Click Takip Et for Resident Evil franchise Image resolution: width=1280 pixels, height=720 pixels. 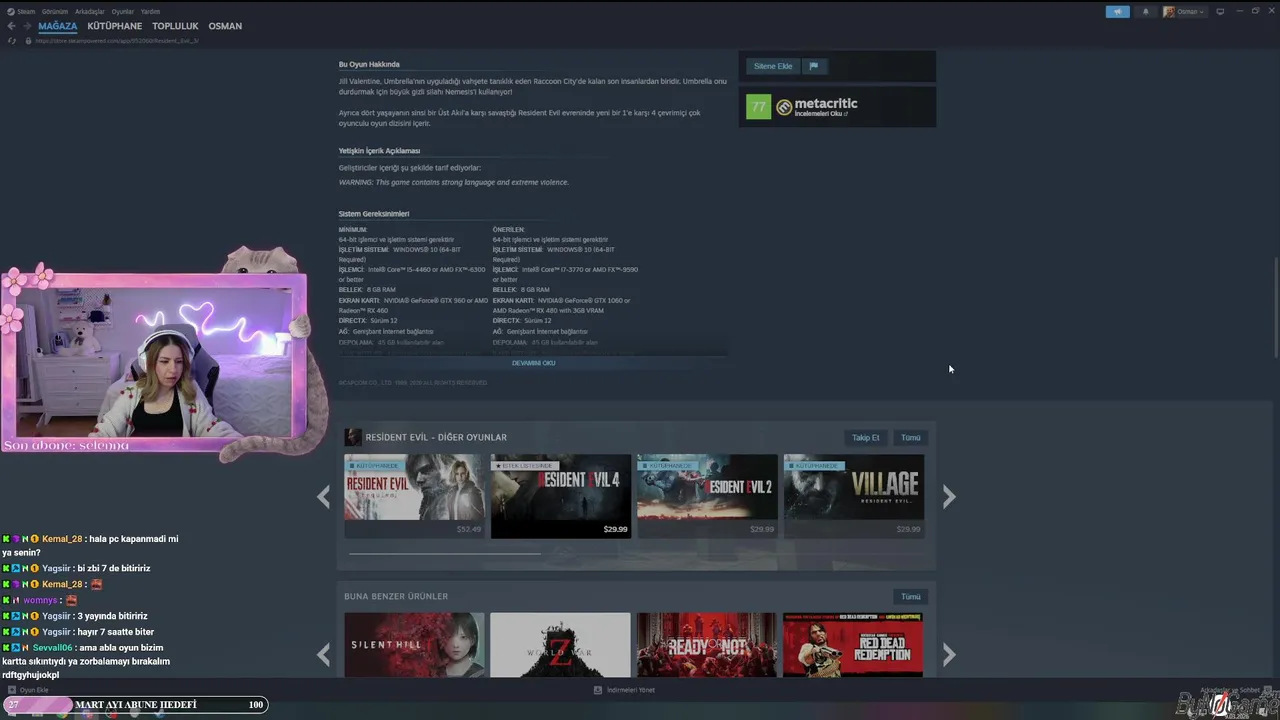point(865,437)
